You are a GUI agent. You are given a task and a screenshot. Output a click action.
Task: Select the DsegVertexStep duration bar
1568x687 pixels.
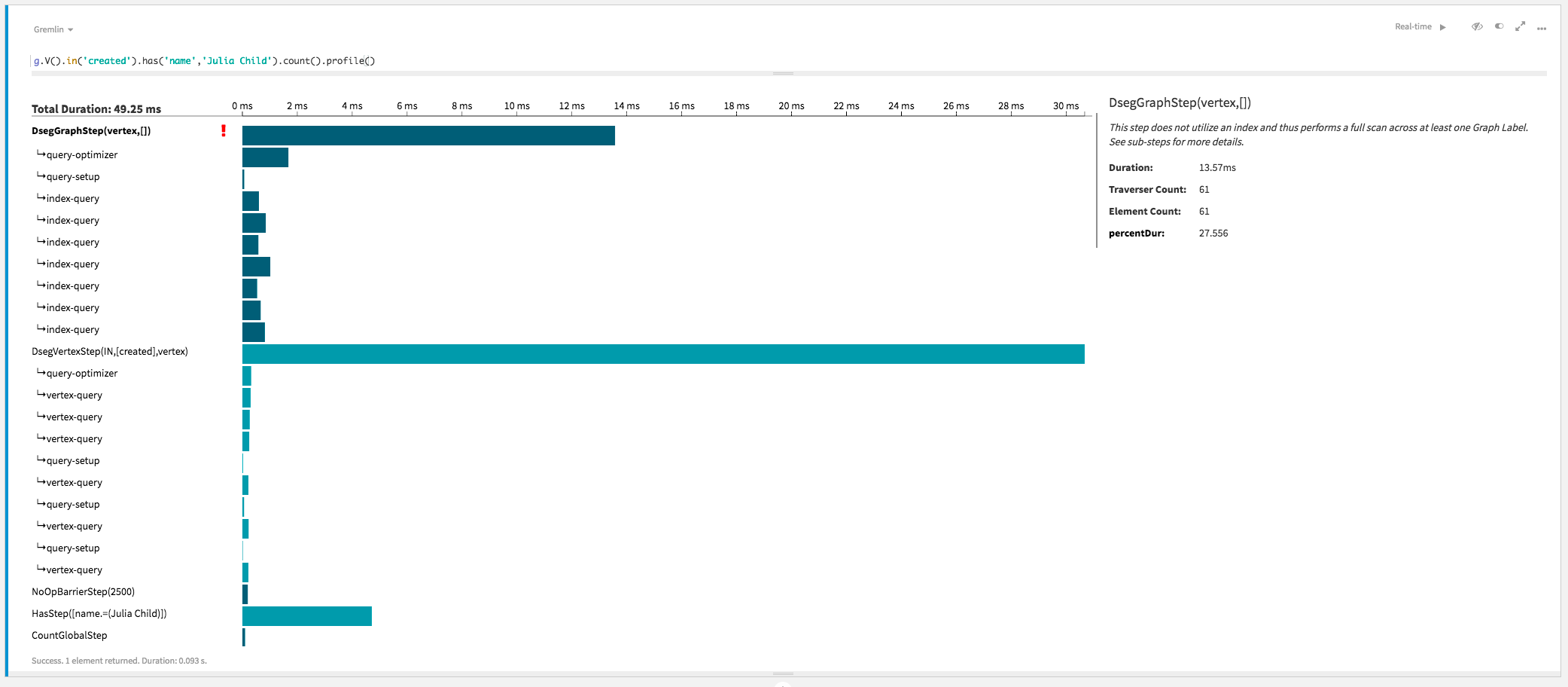coord(662,354)
